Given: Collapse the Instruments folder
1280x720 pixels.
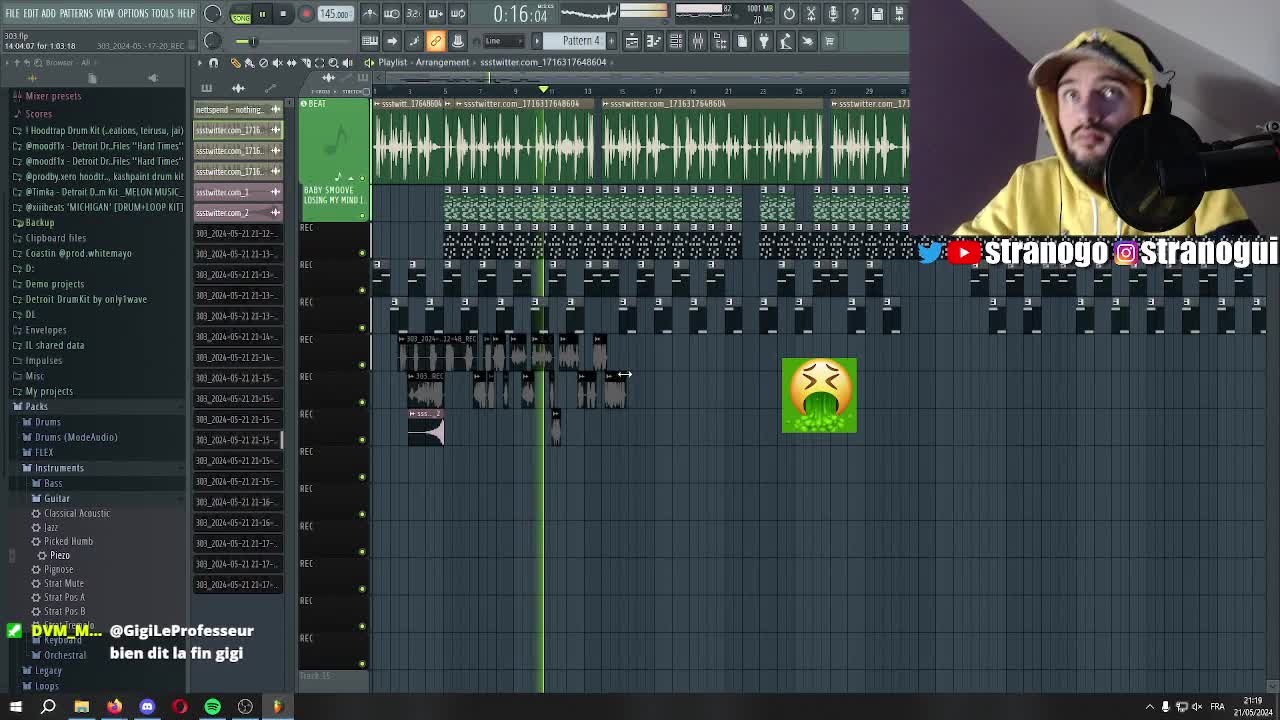Looking at the screenshot, I should 59,468.
